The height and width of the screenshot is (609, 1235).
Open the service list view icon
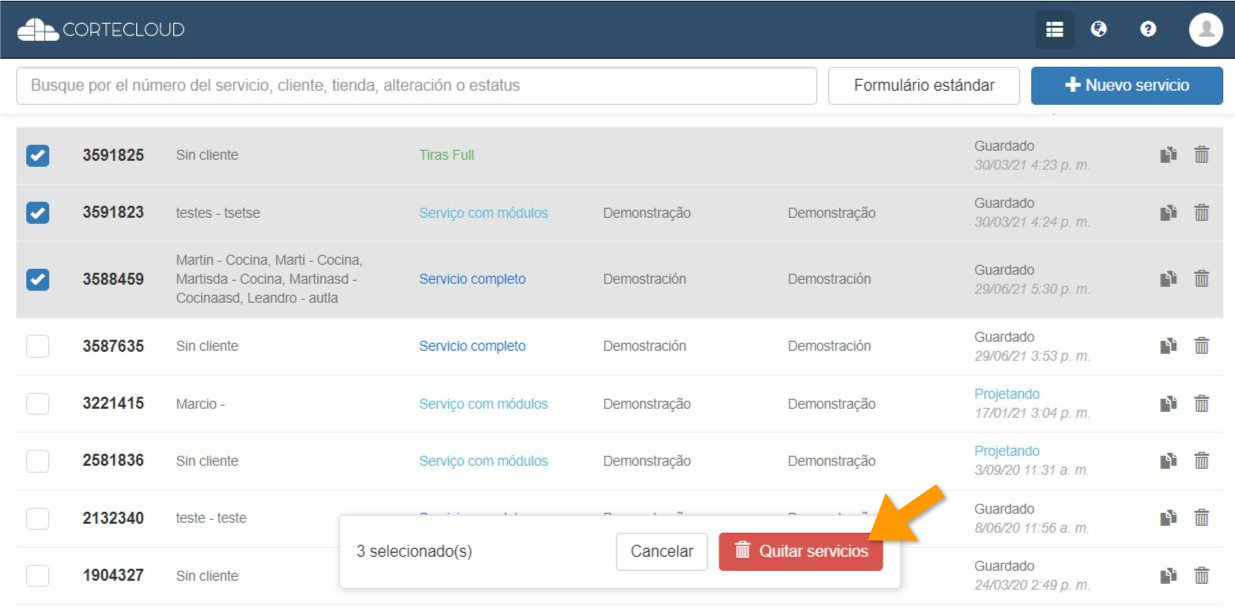pyautogui.click(x=1054, y=30)
